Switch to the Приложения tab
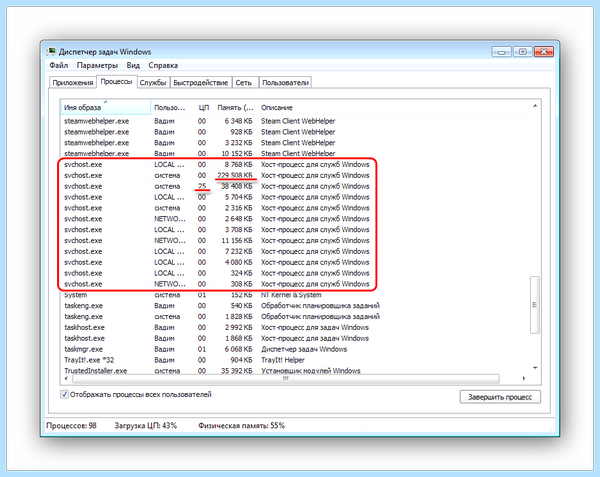Image resolution: width=600 pixels, height=477 pixels. pyautogui.click(x=73, y=83)
